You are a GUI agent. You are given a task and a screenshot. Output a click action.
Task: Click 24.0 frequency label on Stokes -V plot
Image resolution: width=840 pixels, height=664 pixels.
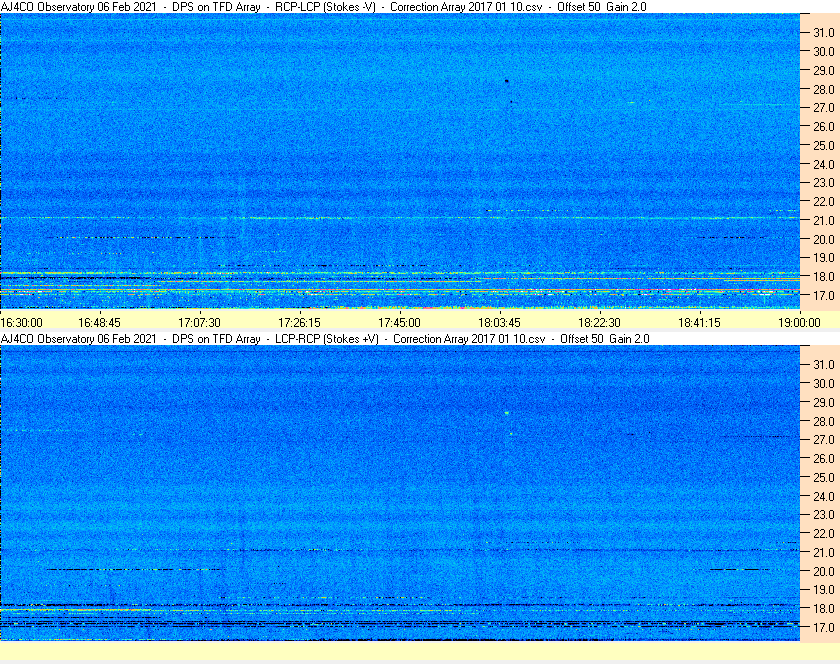pyautogui.click(x=824, y=164)
